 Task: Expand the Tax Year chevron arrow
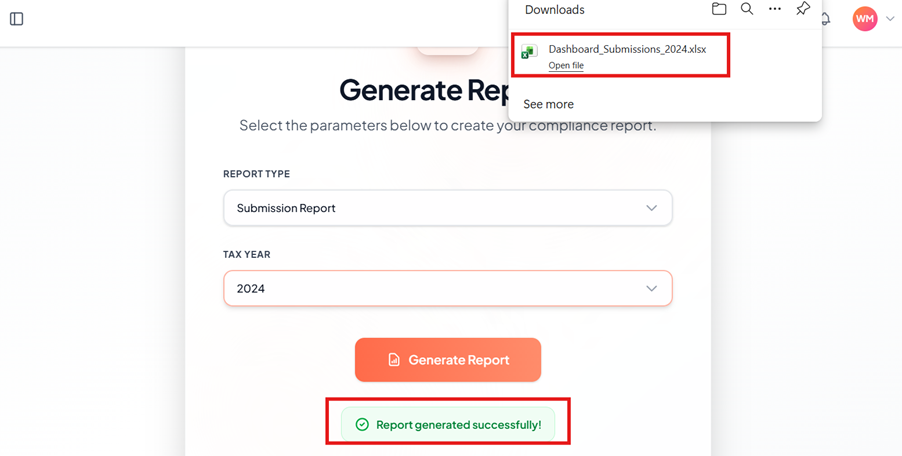pyautogui.click(x=651, y=289)
